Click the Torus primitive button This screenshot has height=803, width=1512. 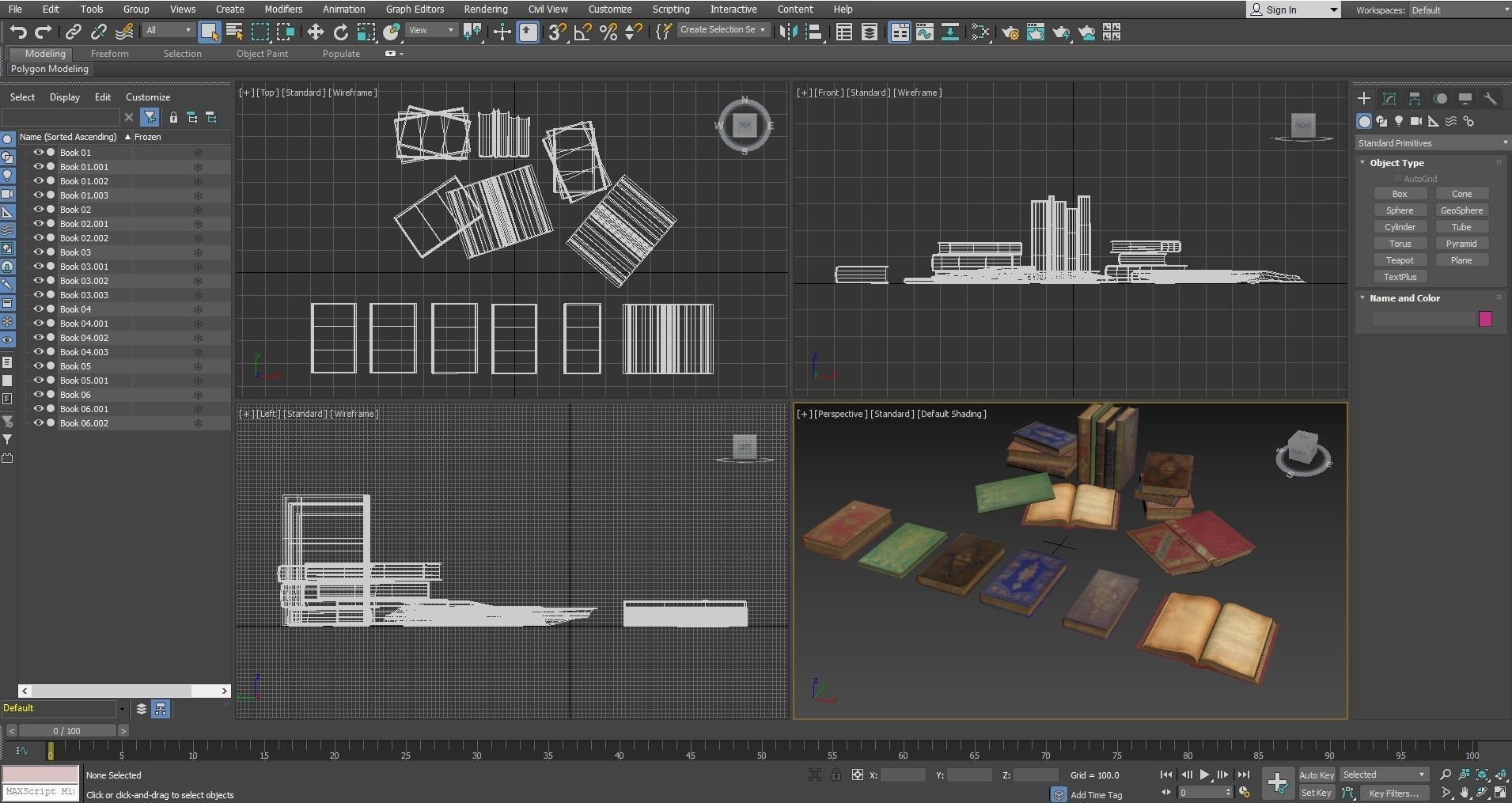(x=1400, y=244)
